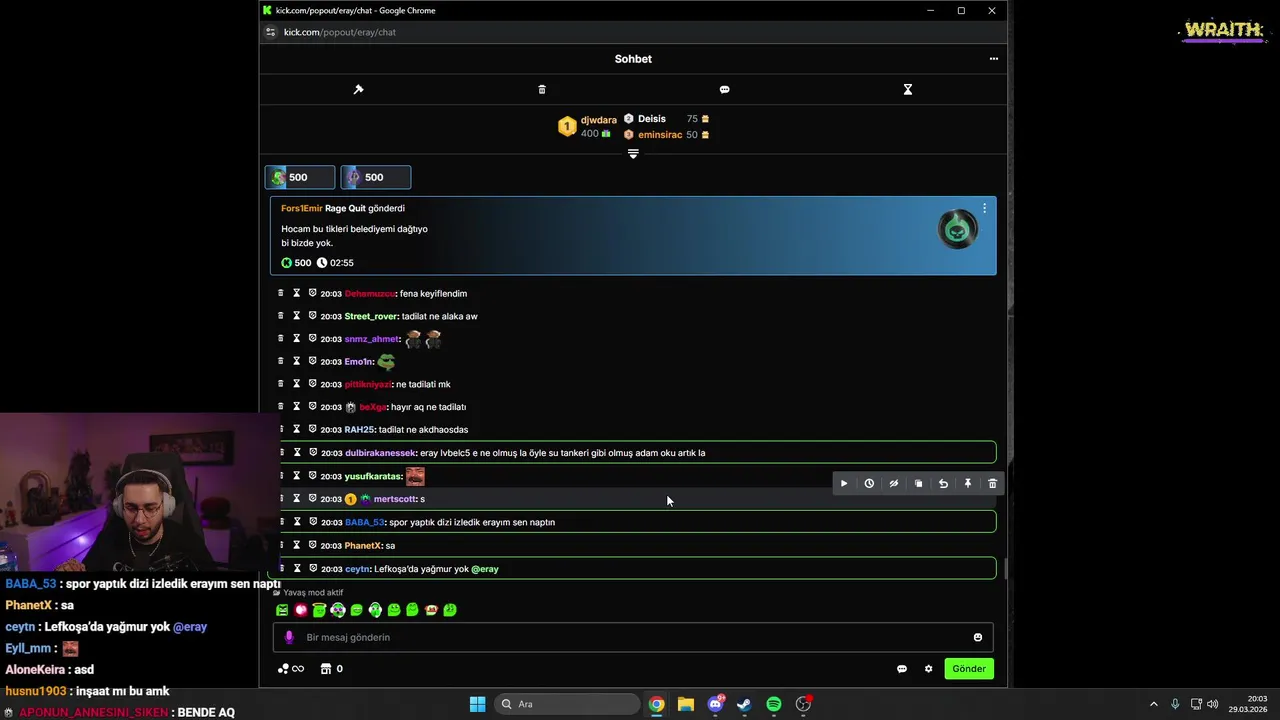Show hidden system tray icons chevron
The width and height of the screenshot is (1280, 720).
pyautogui.click(x=1153, y=704)
